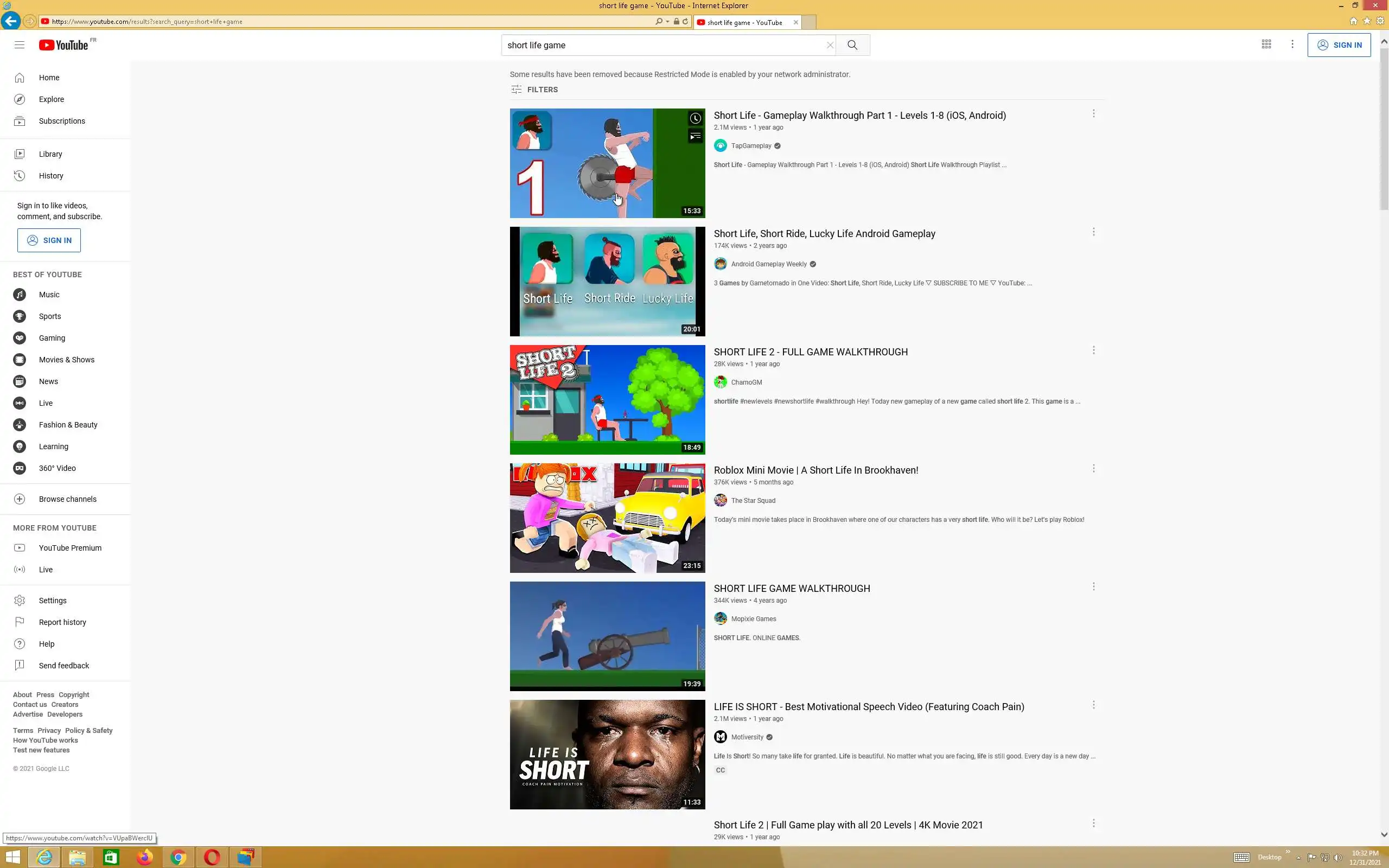The width and height of the screenshot is (1389, 868).
Task: Open the Explore compass item
Action: point(51,99)
